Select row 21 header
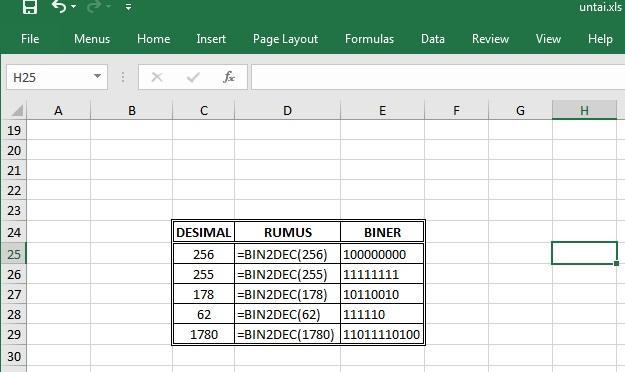 tap(14, 170)
